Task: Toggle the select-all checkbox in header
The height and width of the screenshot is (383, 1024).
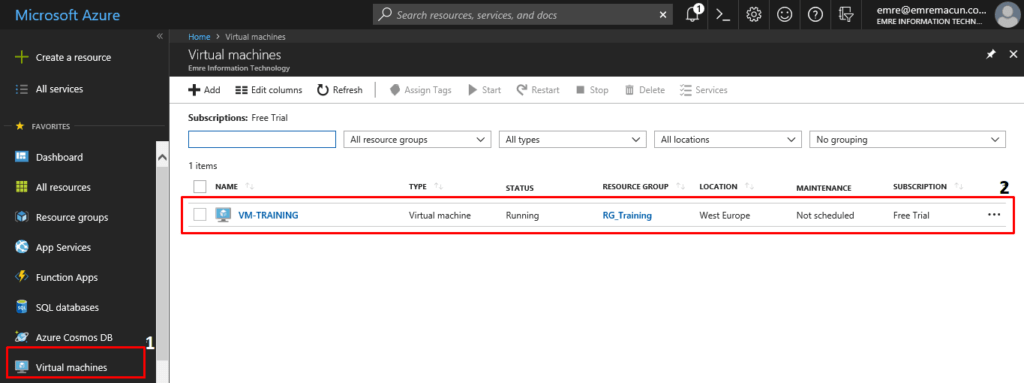Action: 200,187
